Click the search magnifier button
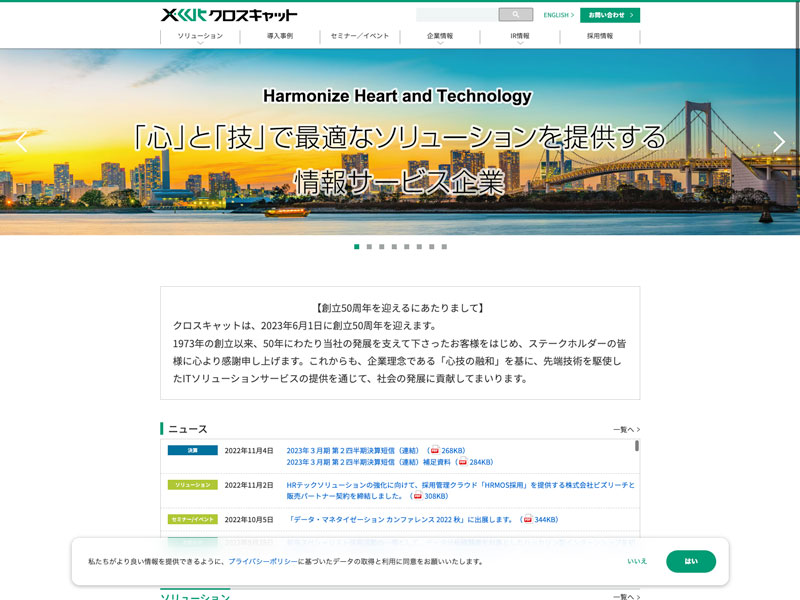This screenshot has width=800, height=600. tap(516, 15)
